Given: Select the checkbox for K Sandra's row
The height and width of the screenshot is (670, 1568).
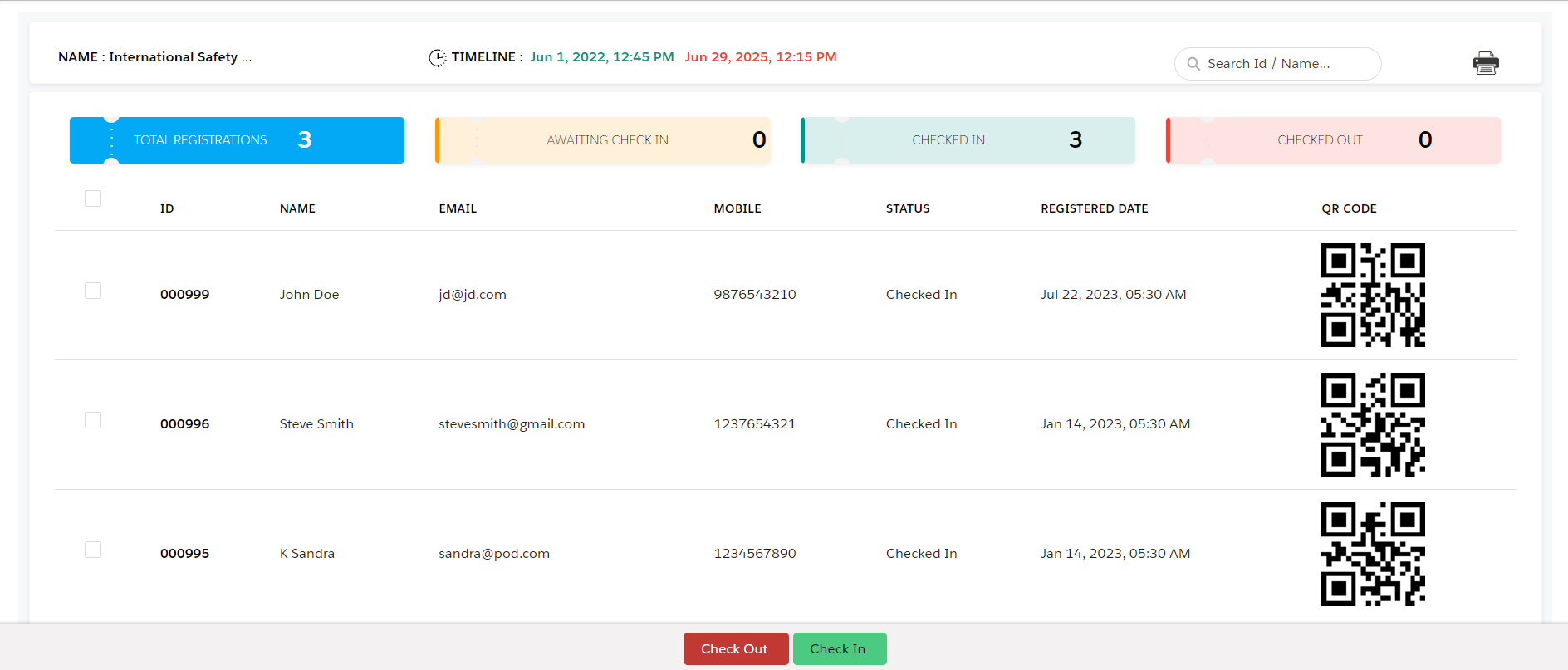Looking at the screenshot, I should [x=93, y=550].
